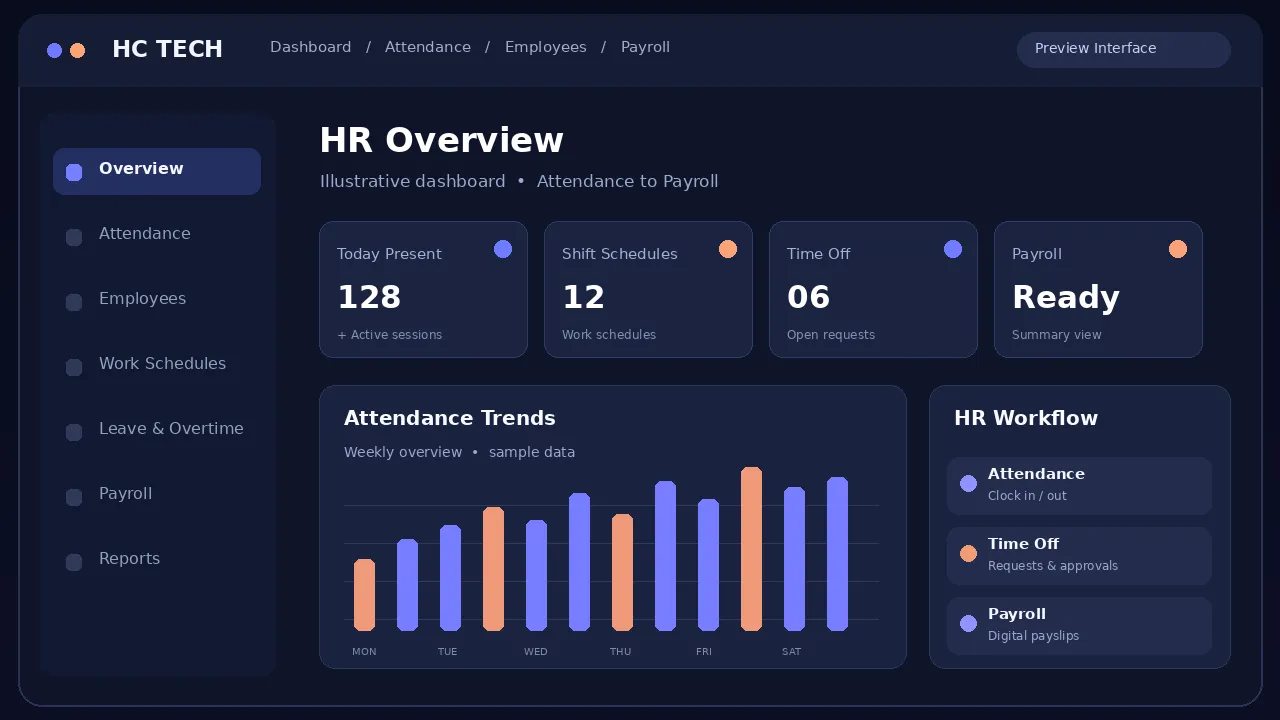Click the square icon beside Reports
Image resolution: width=1280 pixels, height=720 pixels.
click(74, 562)
